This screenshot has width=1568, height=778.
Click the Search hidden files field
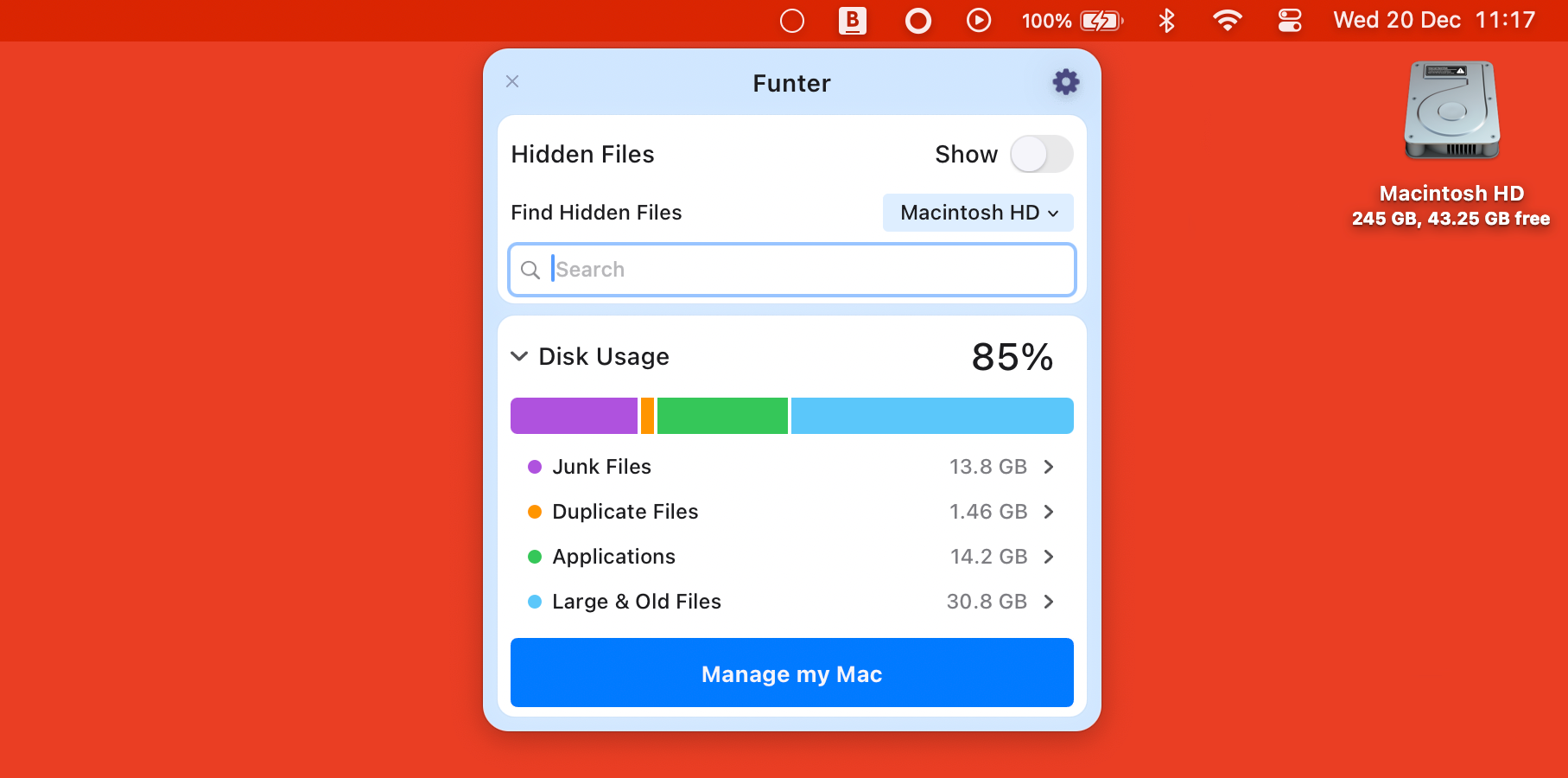point(792,270)
